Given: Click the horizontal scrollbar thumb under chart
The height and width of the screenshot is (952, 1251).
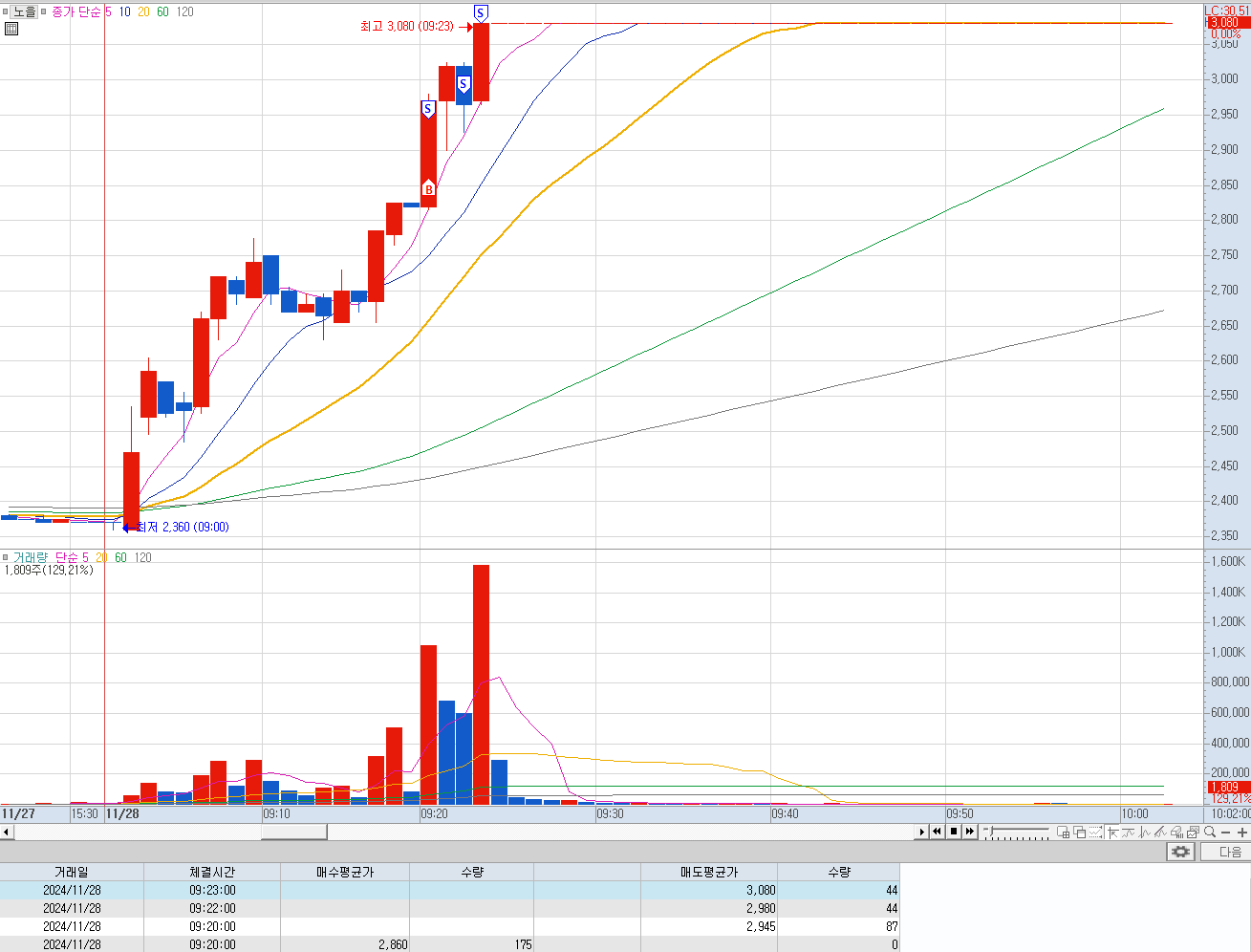Looking at the screenshot, I should tap(294, 833).
